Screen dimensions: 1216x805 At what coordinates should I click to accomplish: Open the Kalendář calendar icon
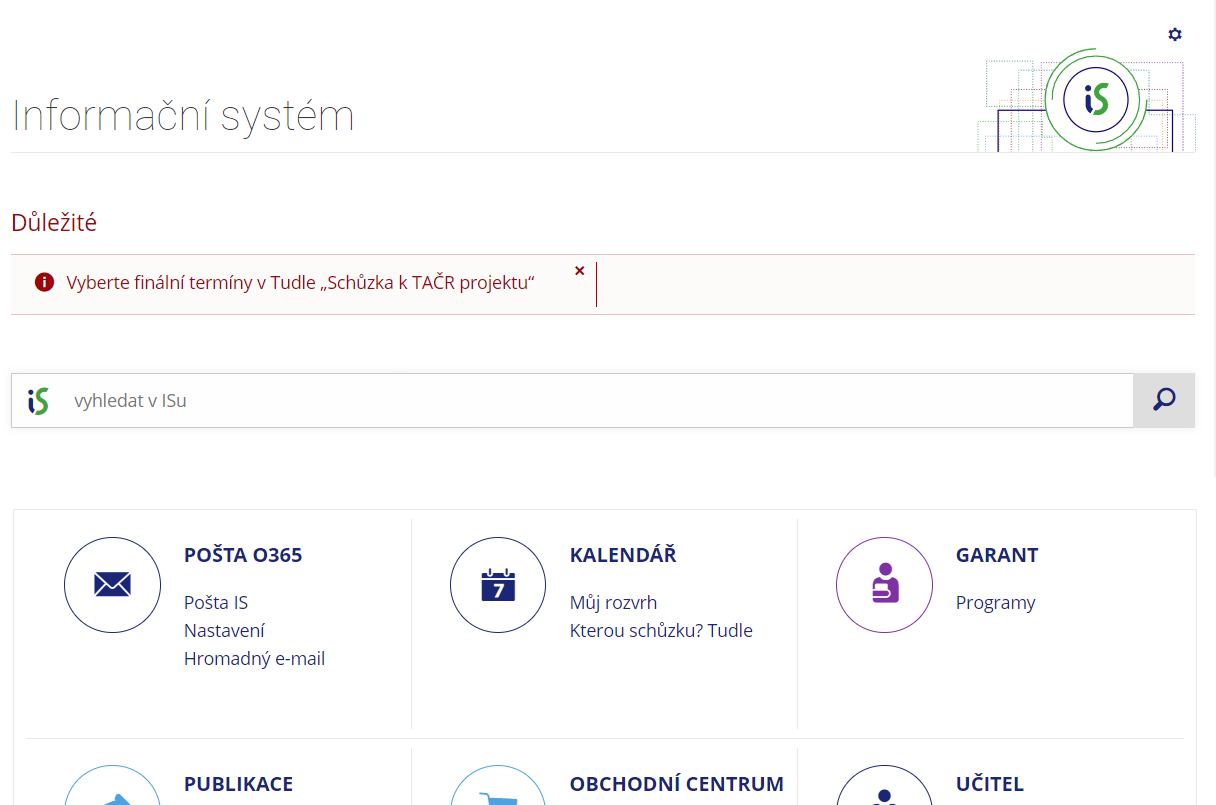click(x=498, y=585)
